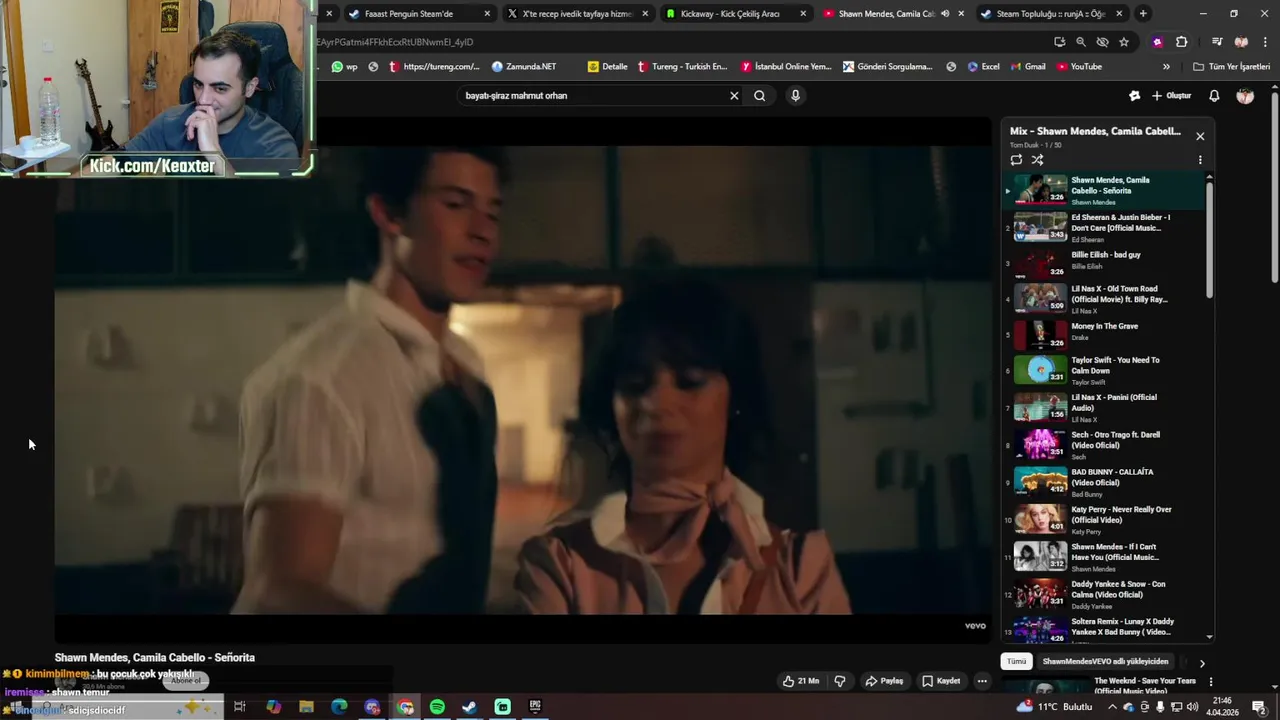Viewport: 1280px width, 720px height.
Task: Open Tüm Yer İşaretleri bookmarks folder
Action: click(x=1231, y=67)
